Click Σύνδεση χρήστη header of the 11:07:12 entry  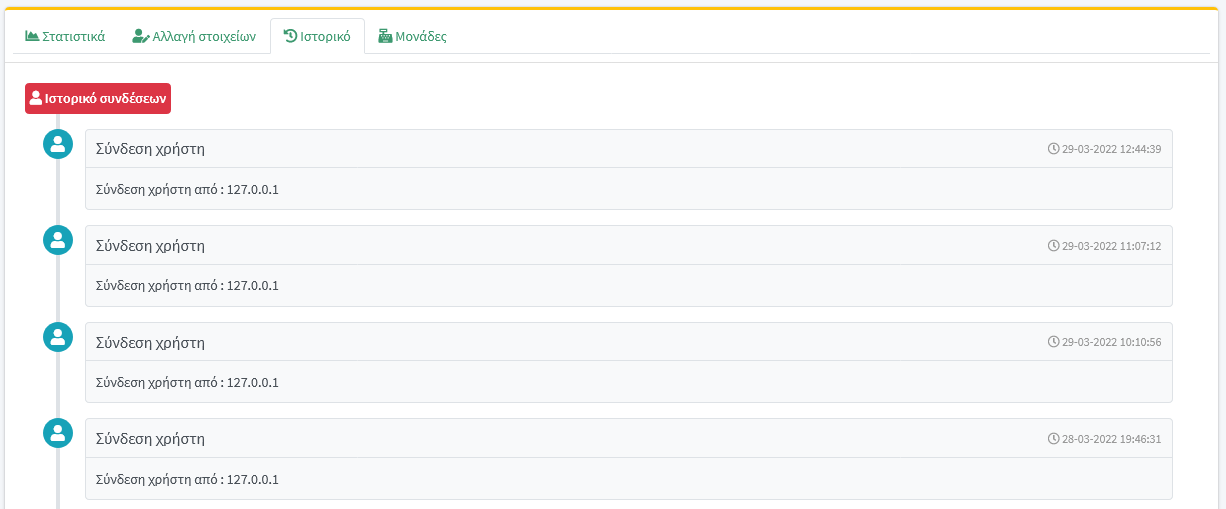pyautogui.click(x=150, y=245)
